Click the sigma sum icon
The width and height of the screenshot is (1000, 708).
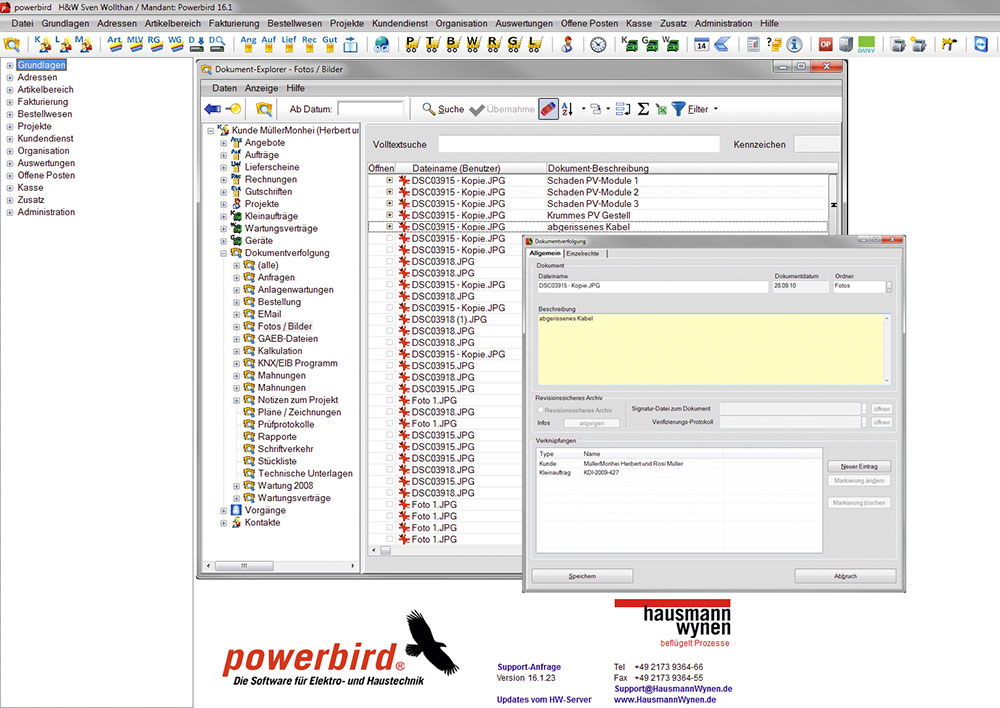[643, 109]
